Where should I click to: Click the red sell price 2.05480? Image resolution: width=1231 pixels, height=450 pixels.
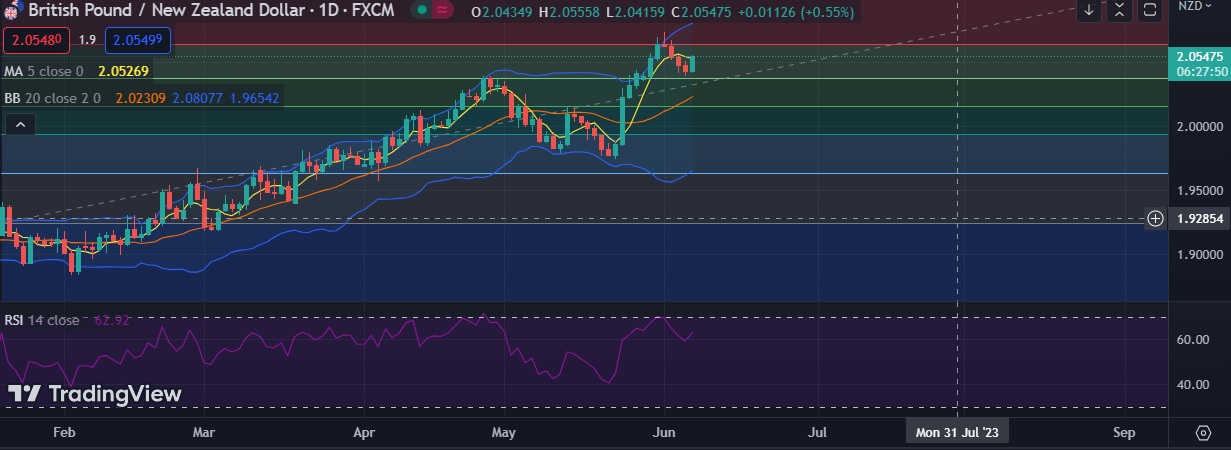[x=37, y=41]
